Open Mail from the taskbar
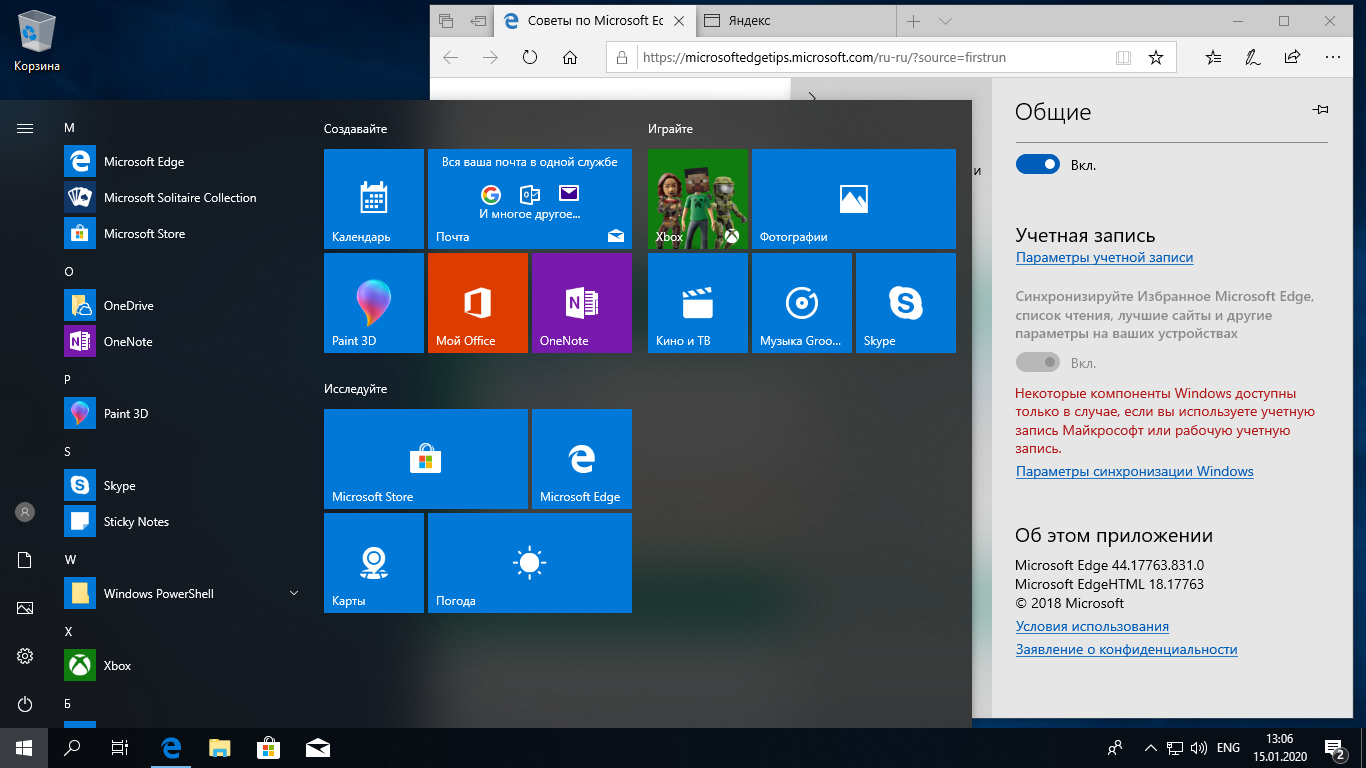Viewport: 1366px width, 768px height. click(x=318, y=748)
